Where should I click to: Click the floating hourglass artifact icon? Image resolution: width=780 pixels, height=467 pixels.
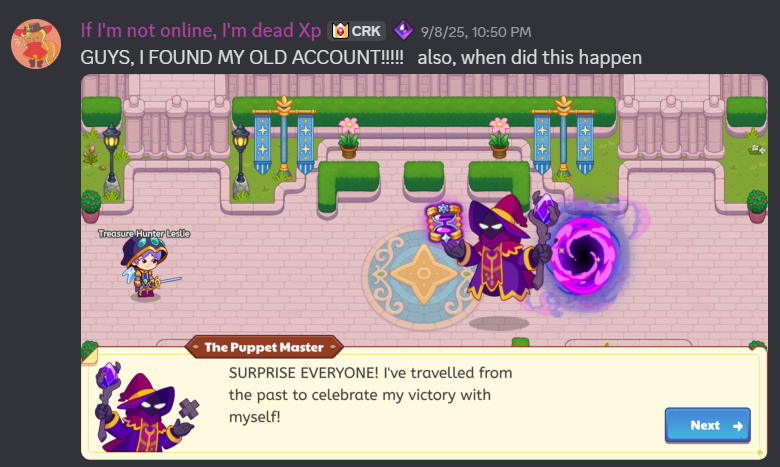click(444, 222)
